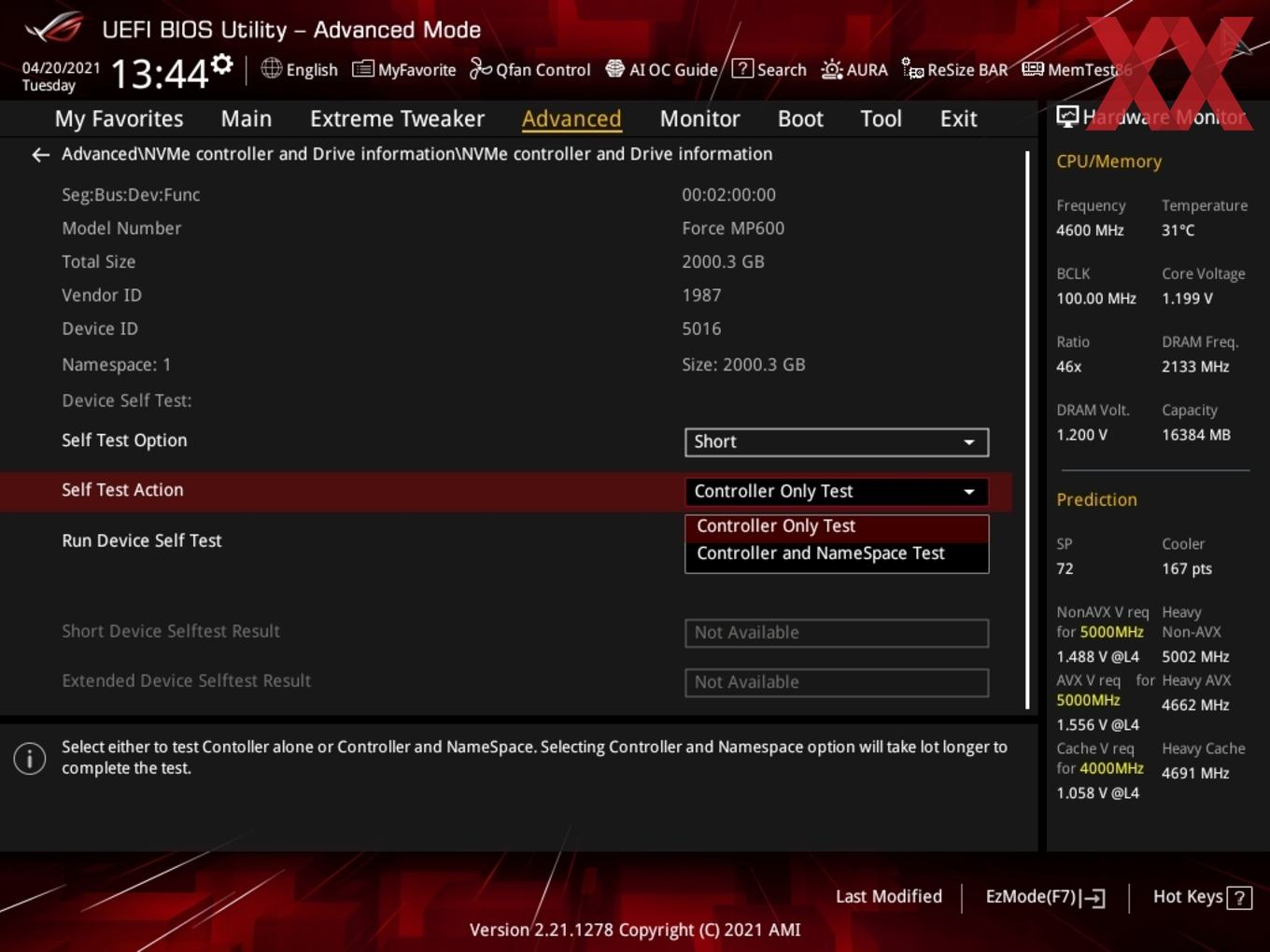This screenshot has height=952, width=1270.
Task: Click the info circle icon in help panel
Action: coord(30,759)
